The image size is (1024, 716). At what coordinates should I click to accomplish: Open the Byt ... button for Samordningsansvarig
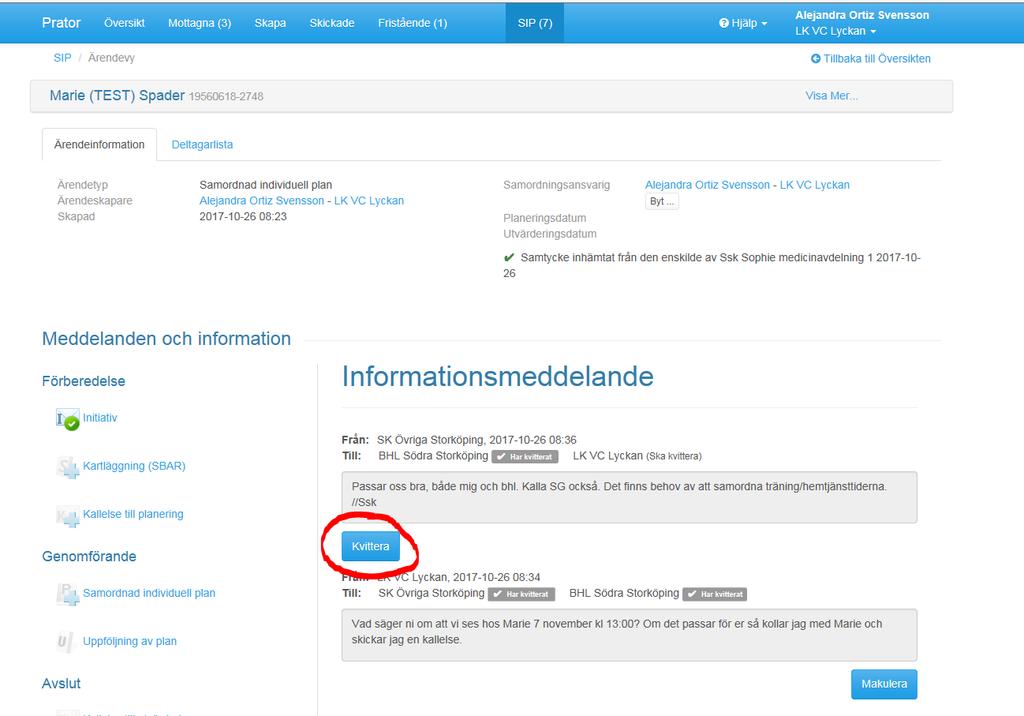(x=662, y=201)
